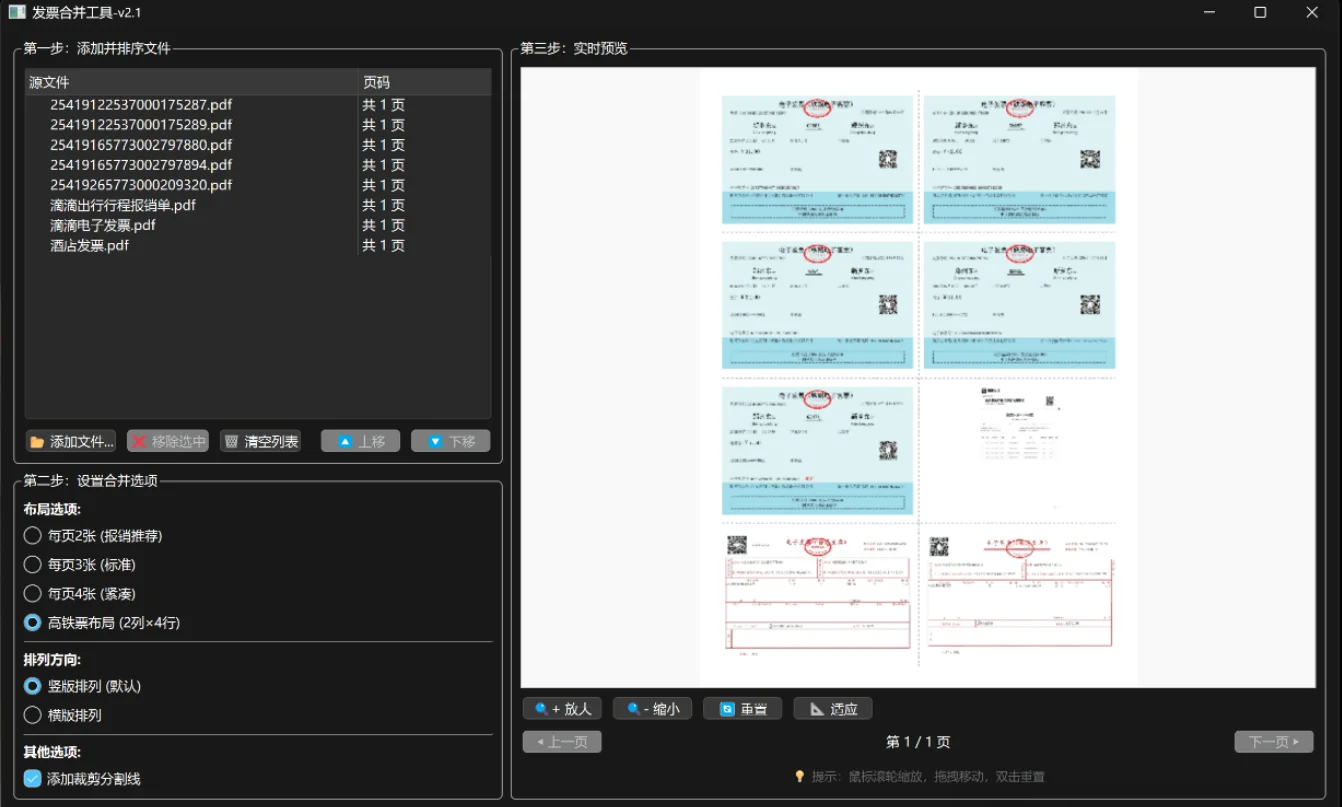Click the 添加文件 folder icon button
Screen dimensions: 1342x807
pyautogui.click(x=71, y=441)
